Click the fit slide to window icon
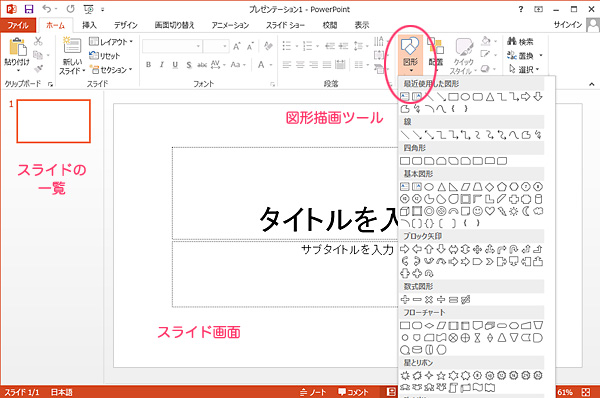This screenshot has width=600, height=398. click(586, 392)
